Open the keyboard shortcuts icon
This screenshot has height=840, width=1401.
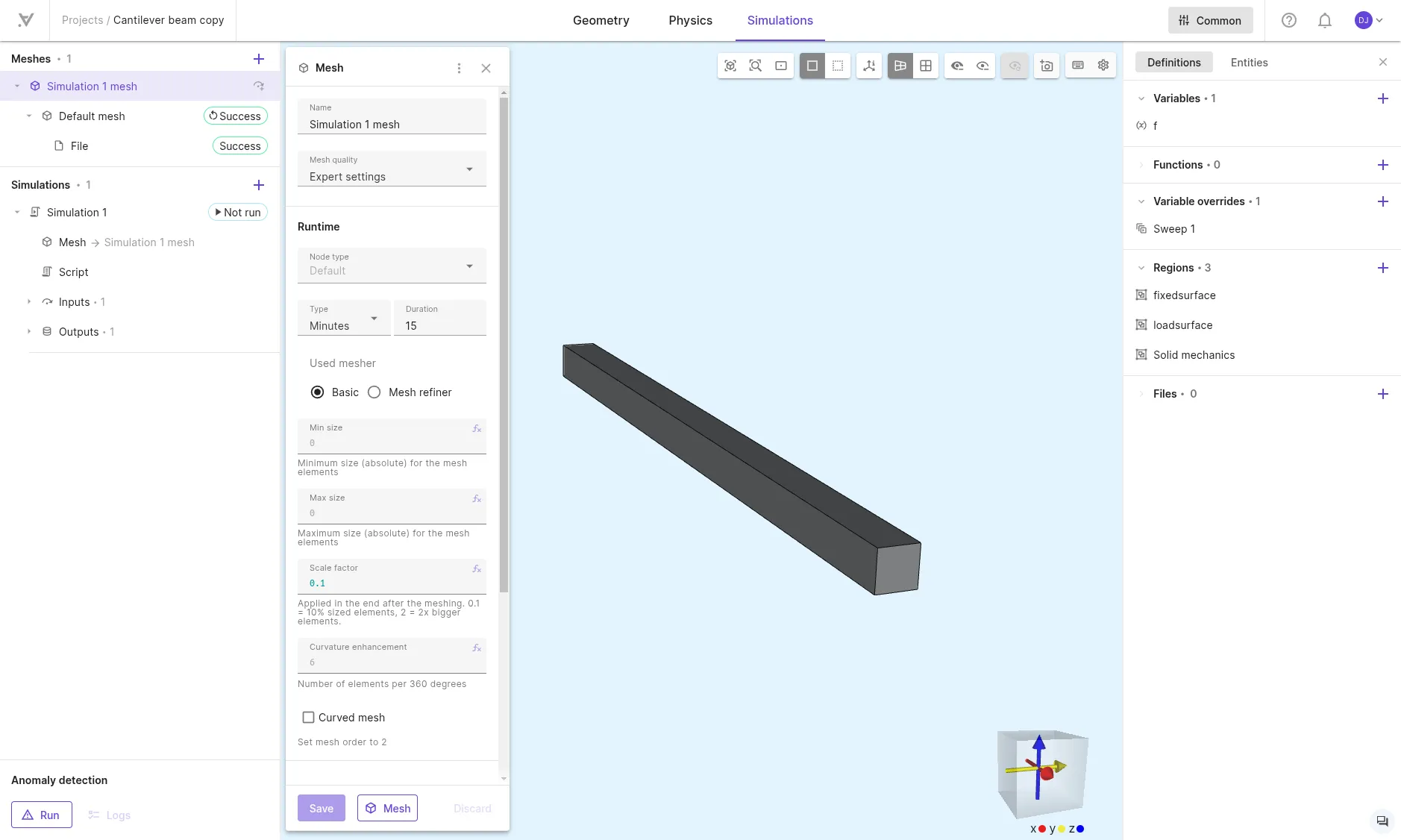click(x=1078, y=66)
